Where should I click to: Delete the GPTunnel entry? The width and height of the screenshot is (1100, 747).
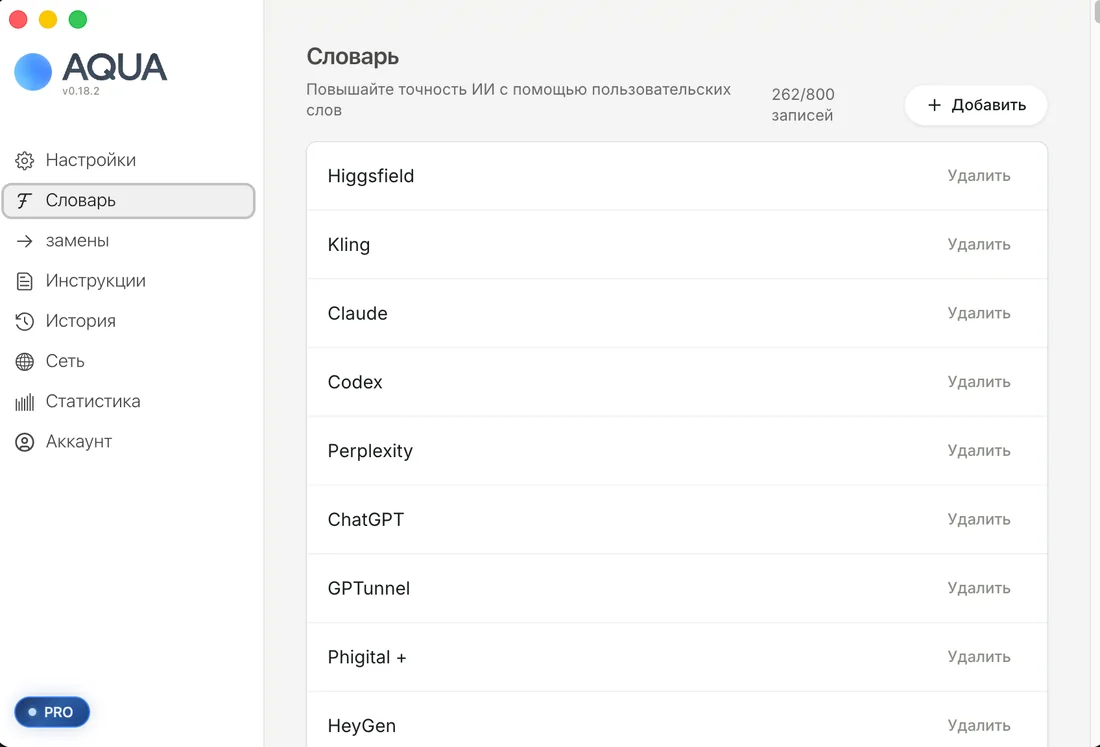[x=979, y=588]
